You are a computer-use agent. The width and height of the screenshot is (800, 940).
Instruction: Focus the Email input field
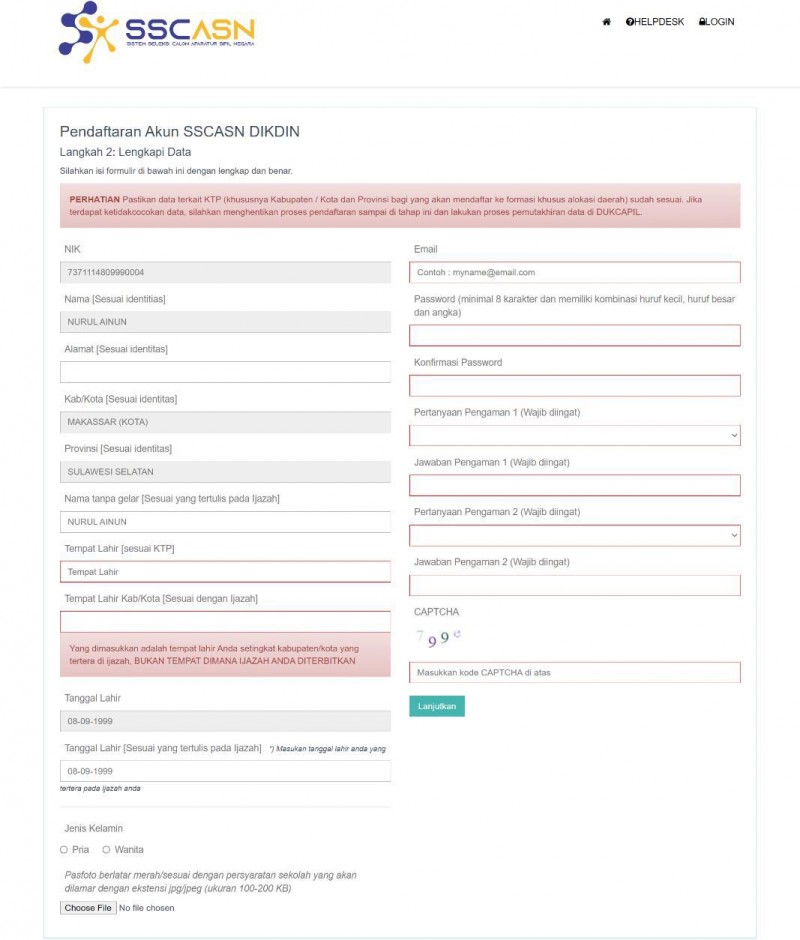[x=575, y=272]
